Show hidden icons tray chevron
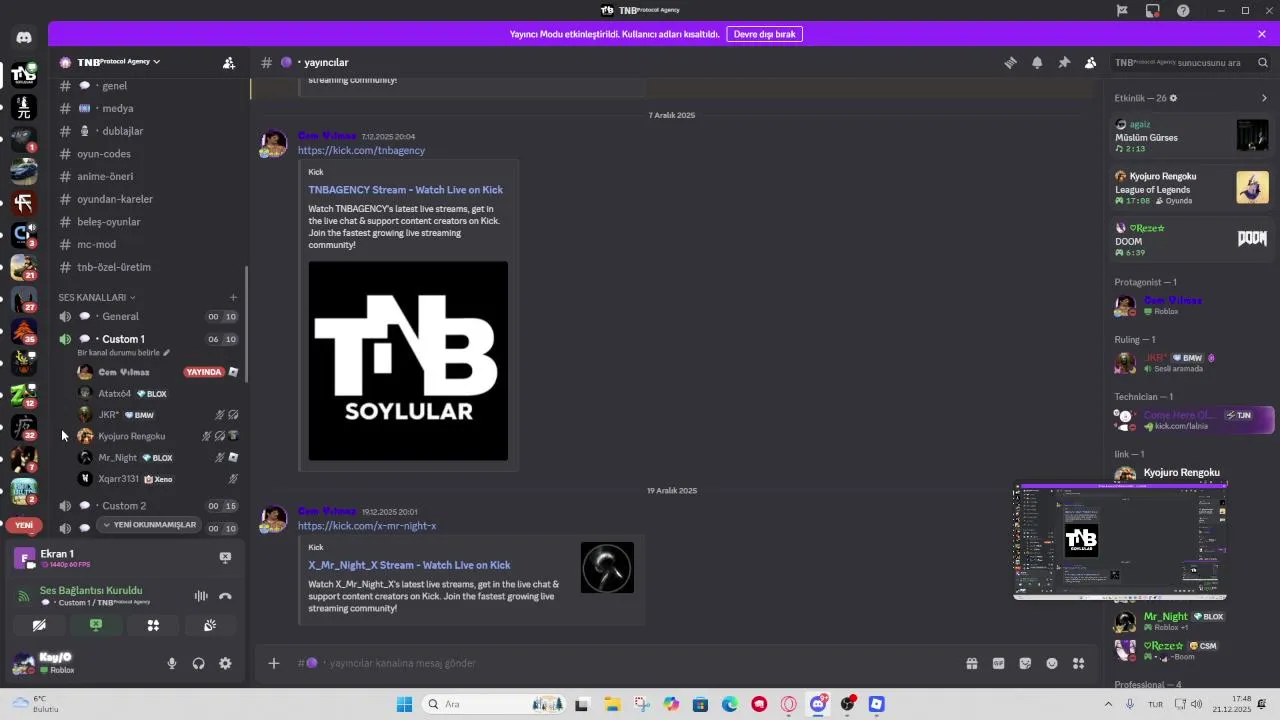The height and width of the screenshot is (720, 1280). tap(1108, 704)
